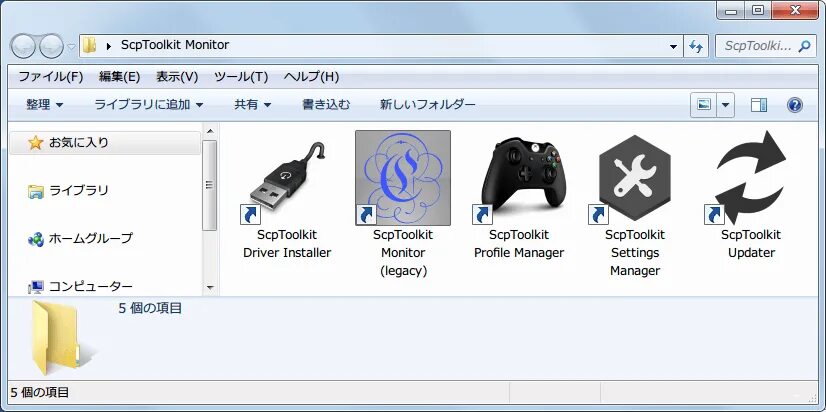This screenshot has width=826, height=412.
Task: Open the ヘルプ(H) menu
Action: point(311,77)
